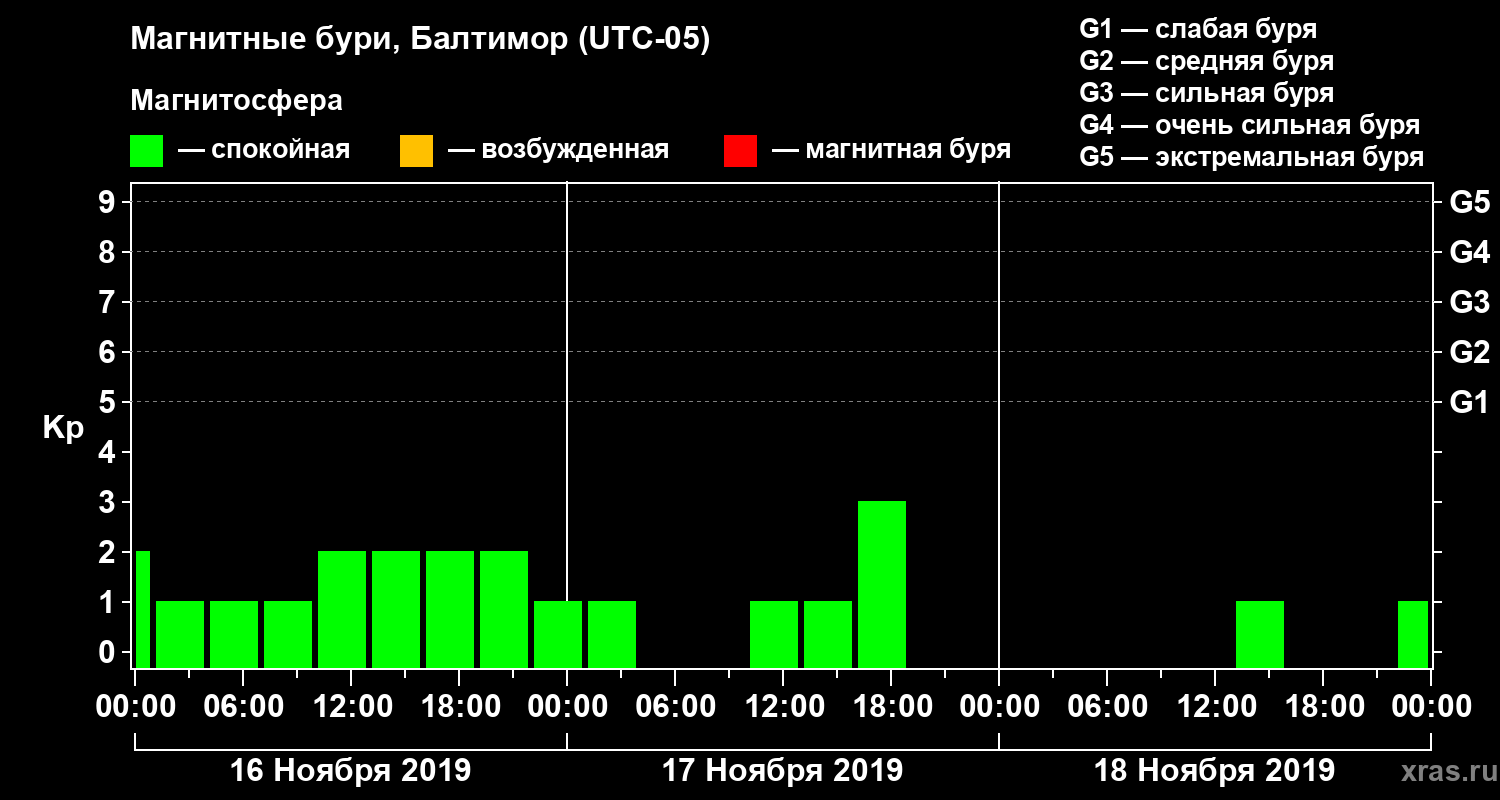The height and width of the screenshot is (800, 1500).
Task: Click the '18 Ноября 2019' date label
Action: click(x=1214, y=771)
